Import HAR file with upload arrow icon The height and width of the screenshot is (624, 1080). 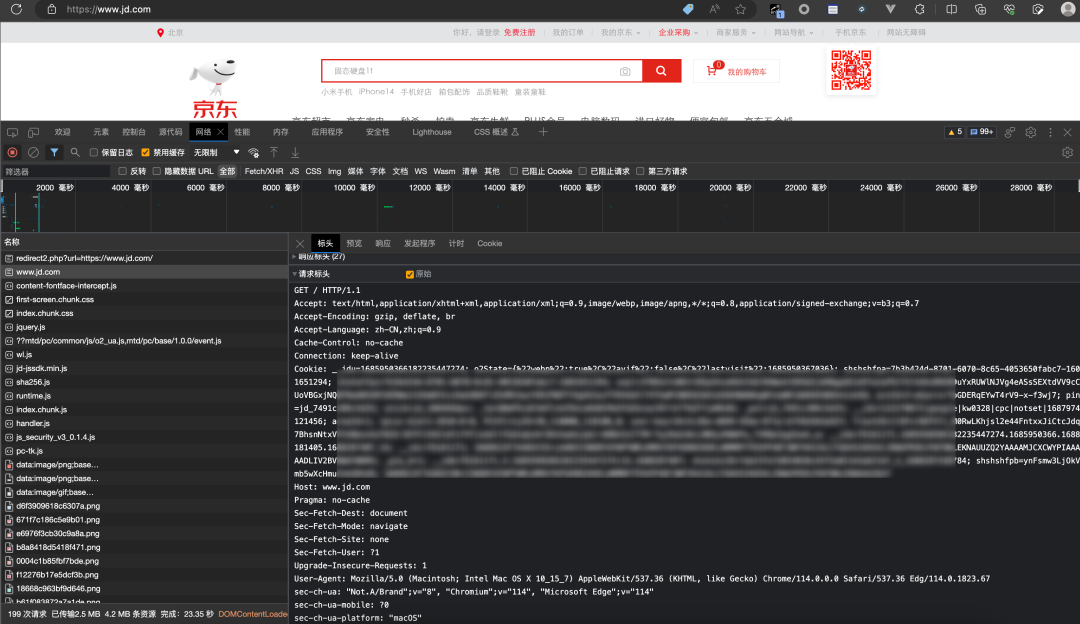tap(274, 152)
